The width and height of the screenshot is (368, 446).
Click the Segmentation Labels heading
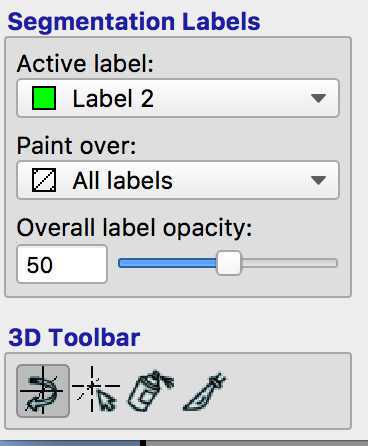click(134, 22)
